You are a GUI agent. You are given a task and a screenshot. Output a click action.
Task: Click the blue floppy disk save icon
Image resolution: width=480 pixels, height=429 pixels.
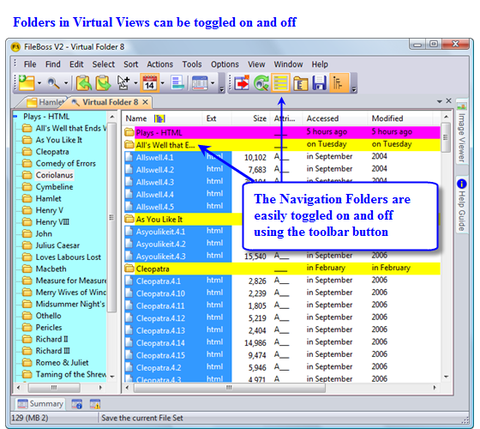(319, 83)
